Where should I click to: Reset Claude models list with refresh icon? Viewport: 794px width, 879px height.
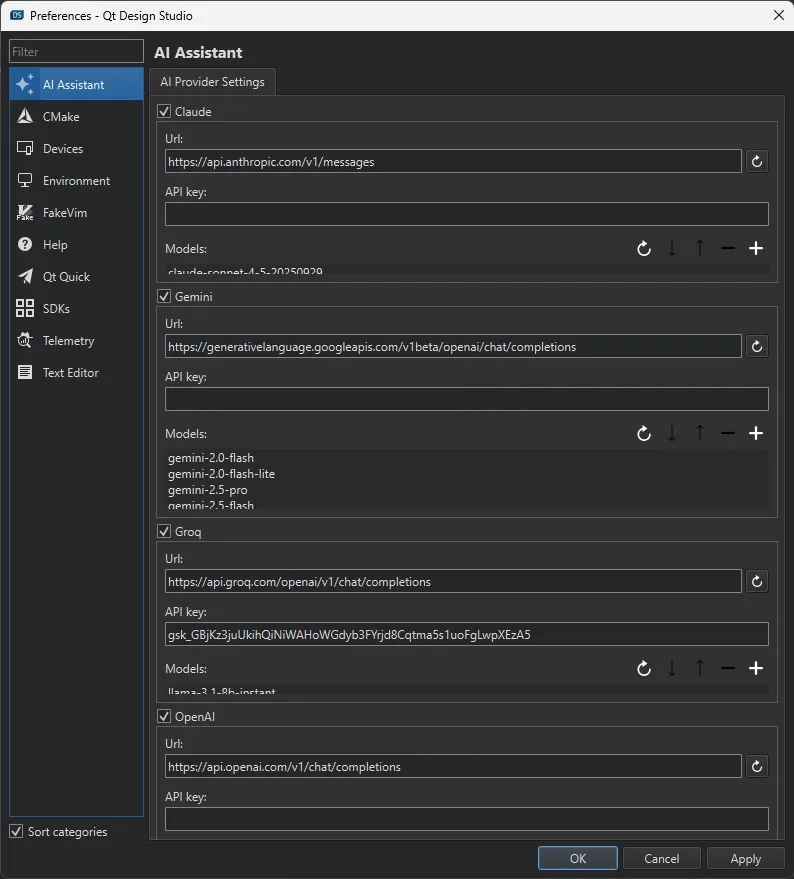pos(644,248)
